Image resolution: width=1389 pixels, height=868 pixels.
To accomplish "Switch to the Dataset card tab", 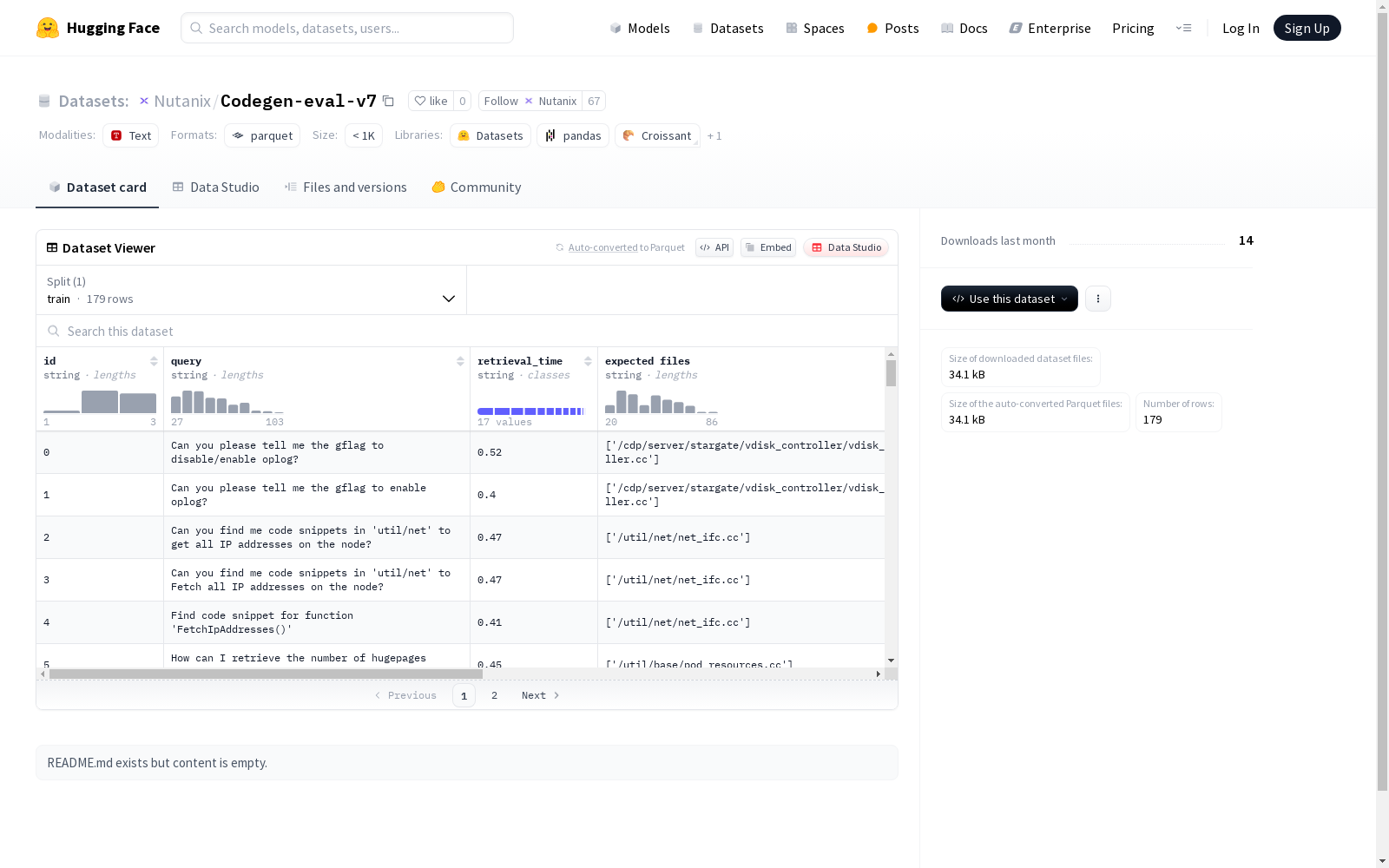I will tap(97, 187).
